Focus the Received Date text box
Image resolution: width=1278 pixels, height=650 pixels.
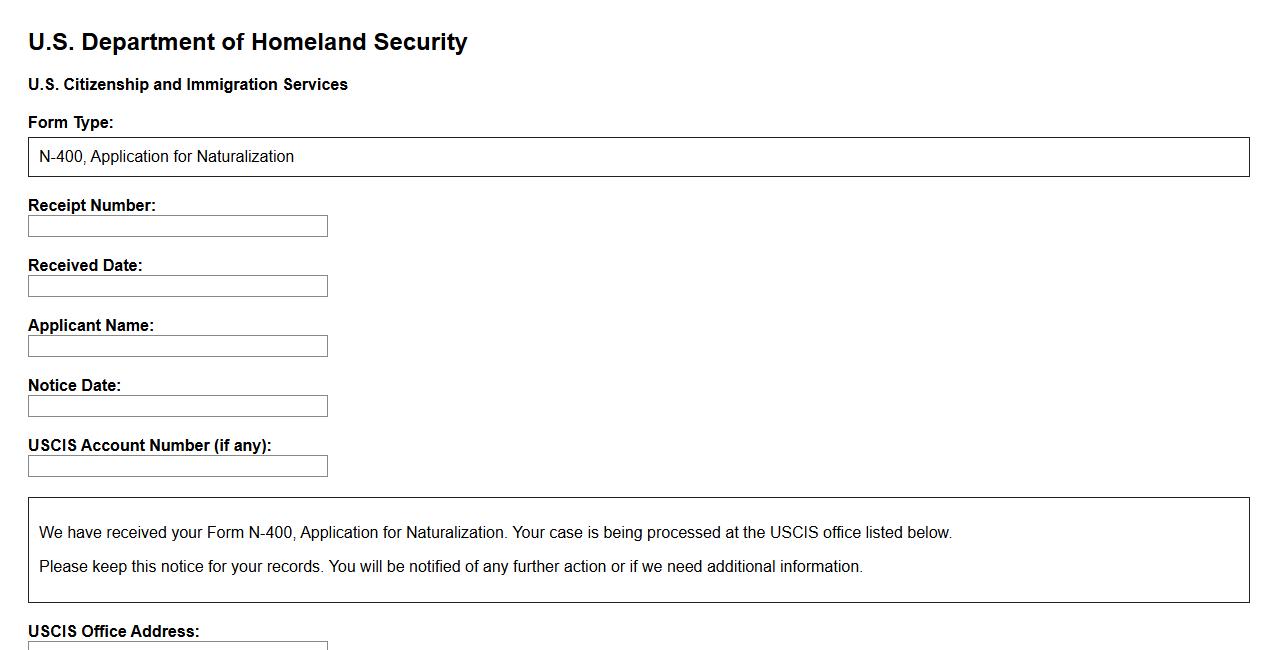click(178, 286)
